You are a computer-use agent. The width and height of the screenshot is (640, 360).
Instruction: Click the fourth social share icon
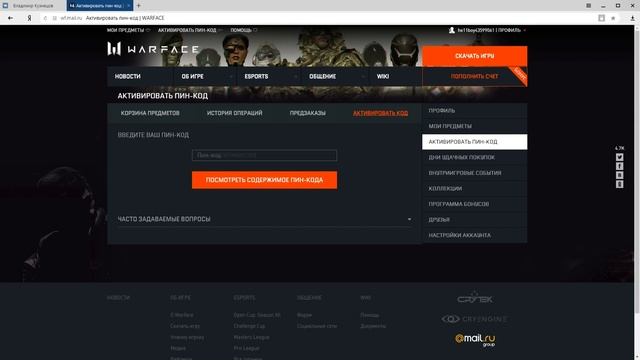620,184
